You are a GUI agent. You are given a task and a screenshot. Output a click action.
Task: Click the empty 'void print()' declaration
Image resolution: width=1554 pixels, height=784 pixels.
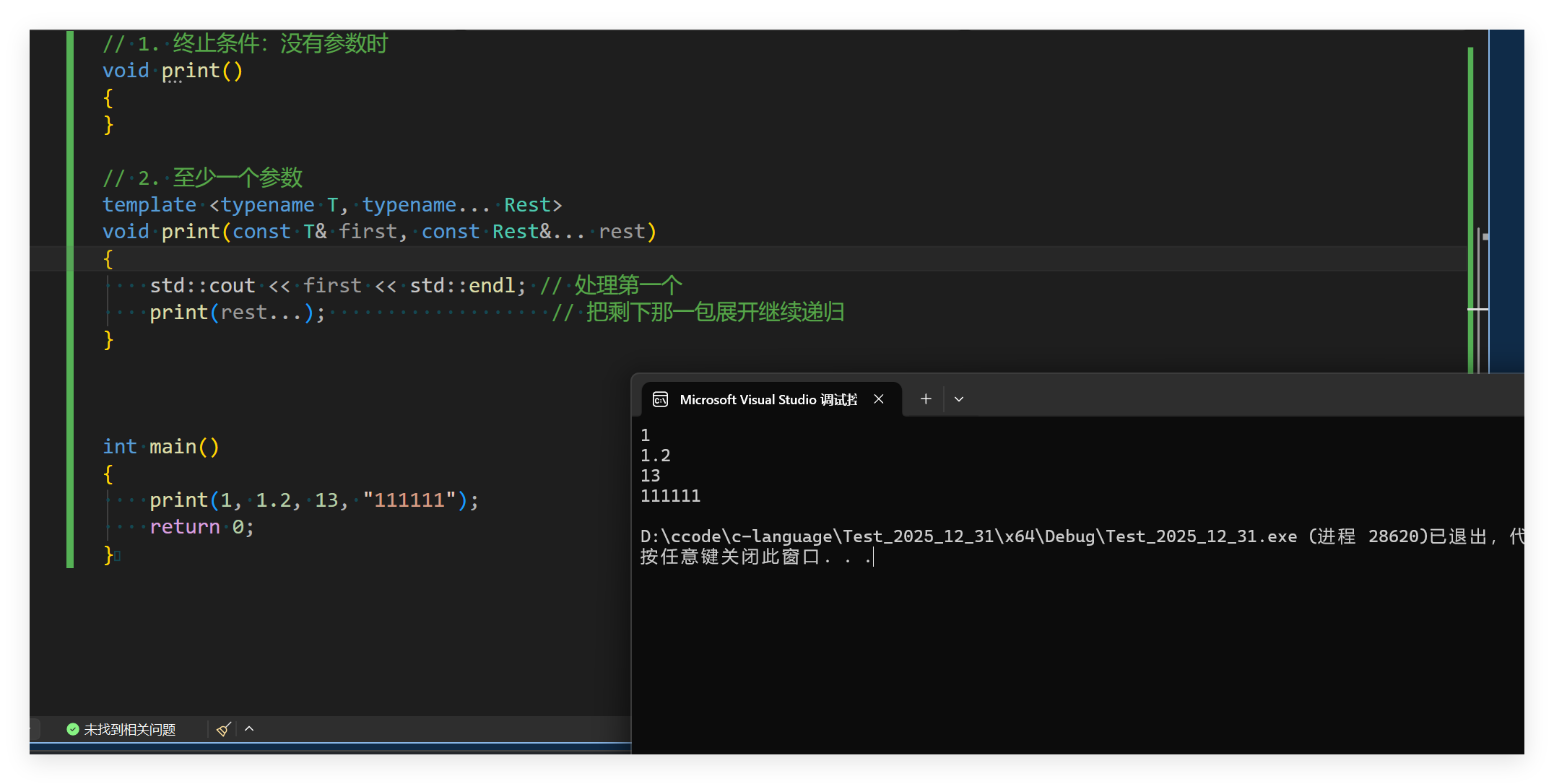click(173, 71)
